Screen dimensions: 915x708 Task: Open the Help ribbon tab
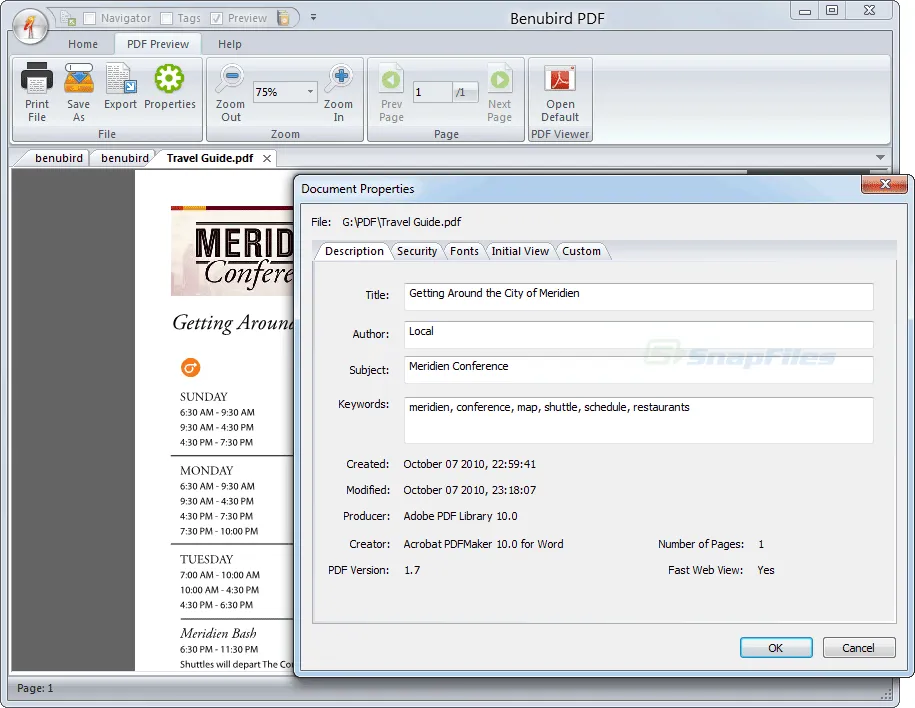(x=229, y=44)
